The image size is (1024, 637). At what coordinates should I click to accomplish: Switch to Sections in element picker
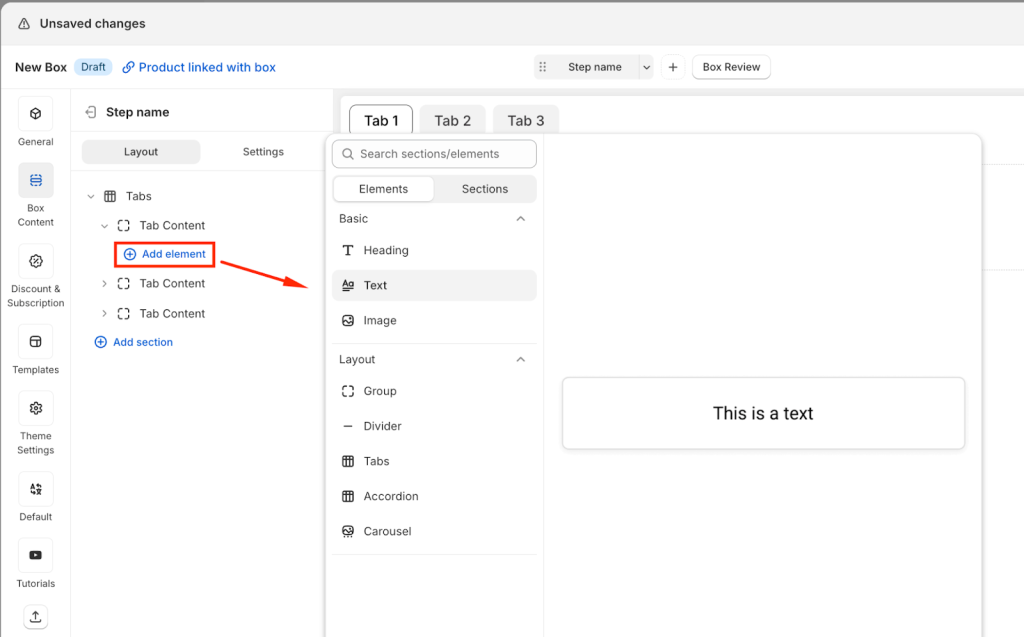[485, 189]
